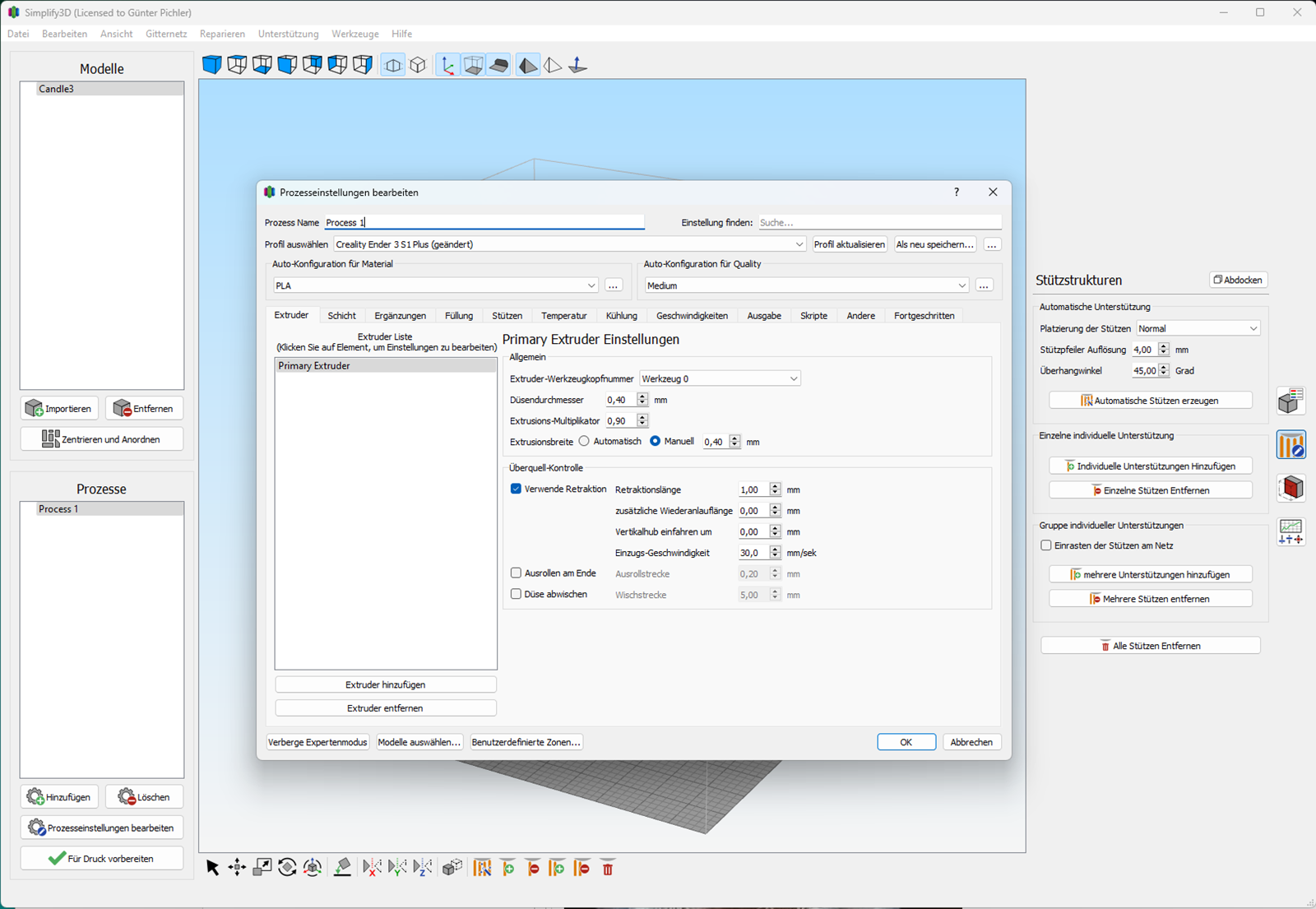Viewport: 1316px width, 909px height.
Task: Toggle solid model rendering icon
Action: (x=528, y=65)
